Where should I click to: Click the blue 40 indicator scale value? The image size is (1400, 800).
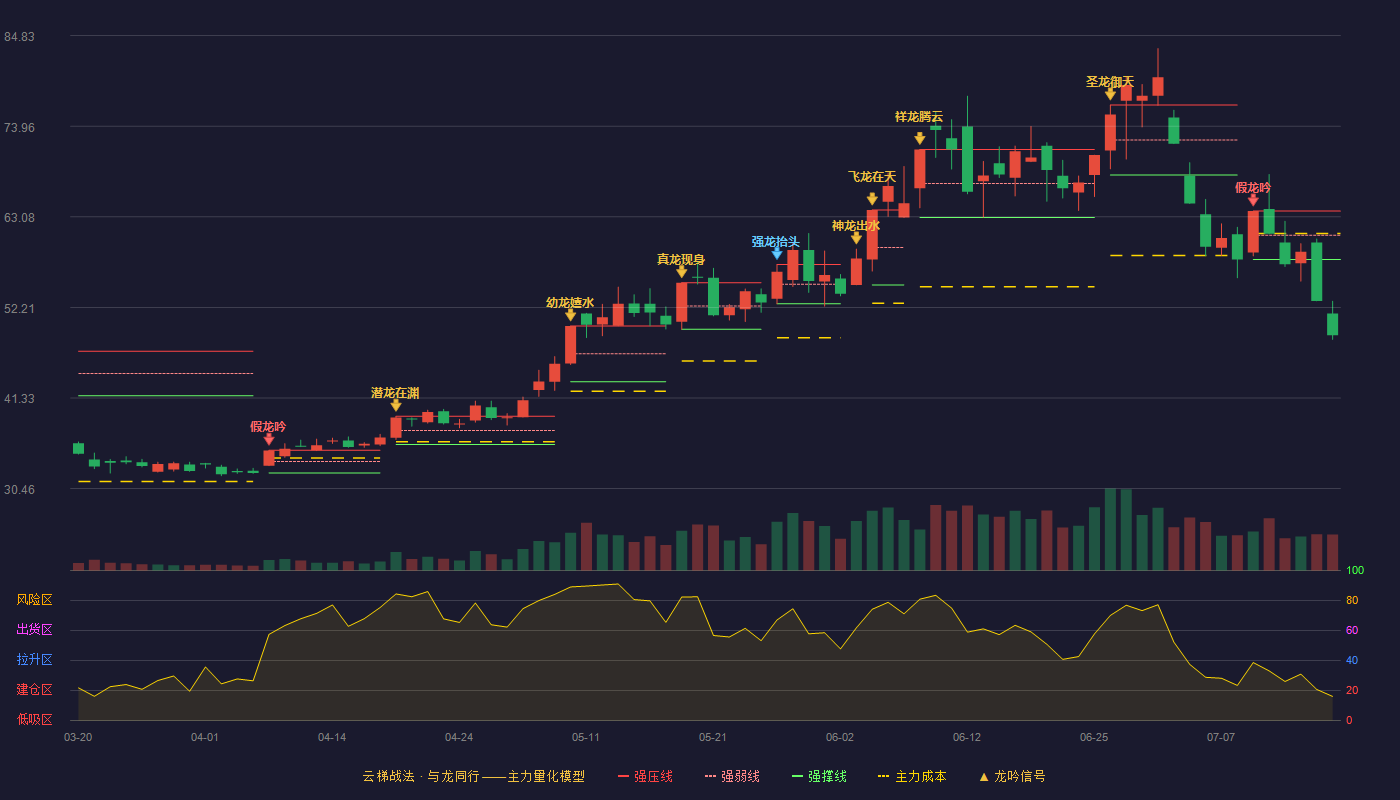[1352, 661]
